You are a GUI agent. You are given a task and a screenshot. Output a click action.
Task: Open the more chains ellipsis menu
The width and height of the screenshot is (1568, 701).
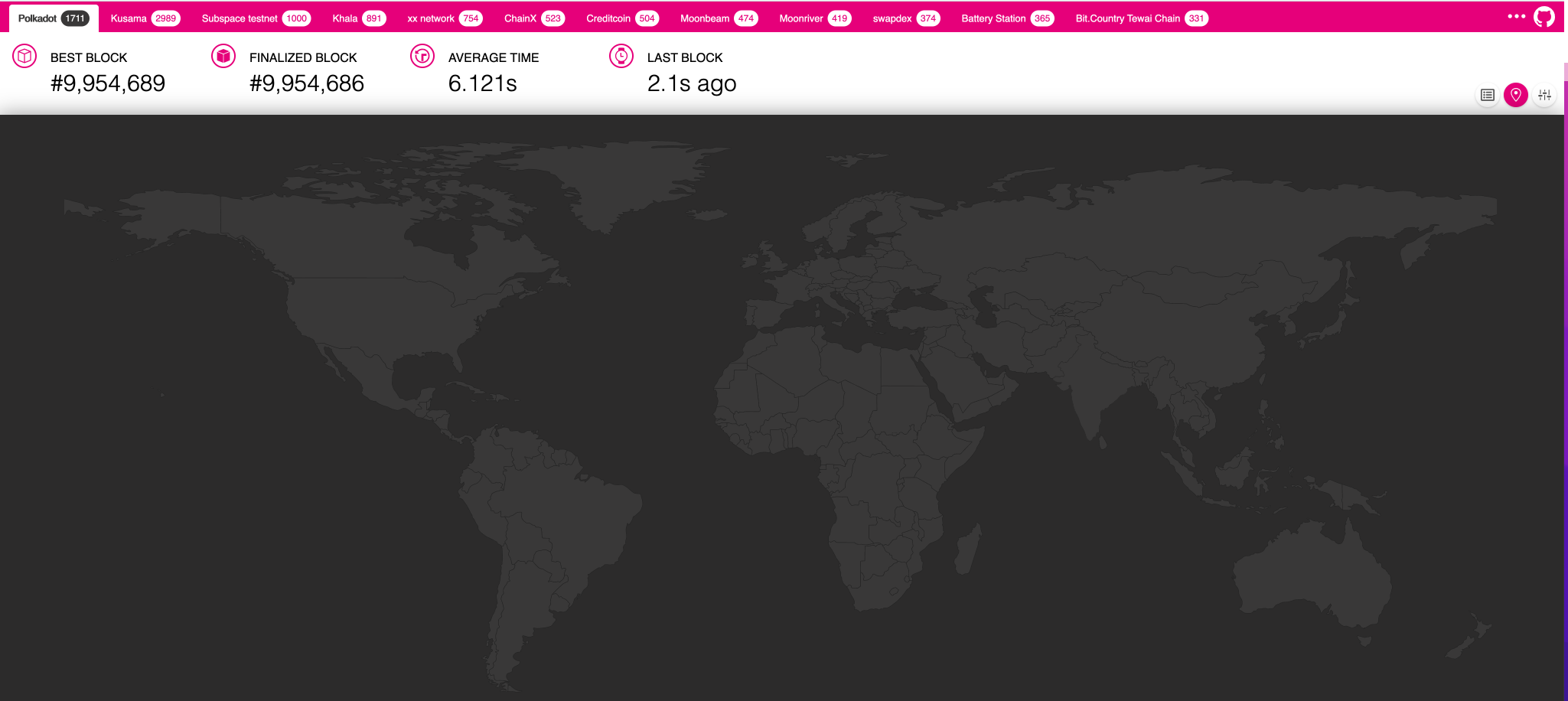coord(1515,15)
